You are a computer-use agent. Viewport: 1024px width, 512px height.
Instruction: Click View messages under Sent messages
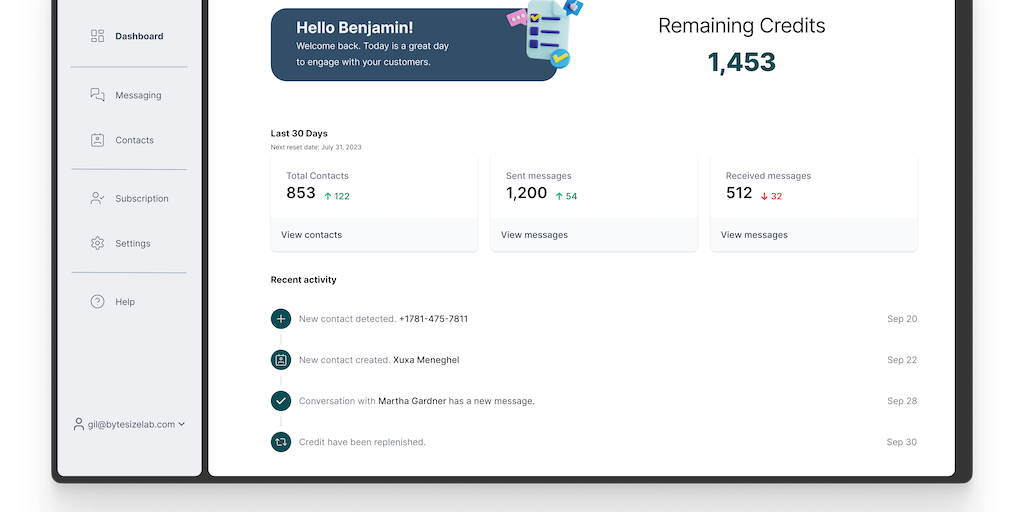534,235
